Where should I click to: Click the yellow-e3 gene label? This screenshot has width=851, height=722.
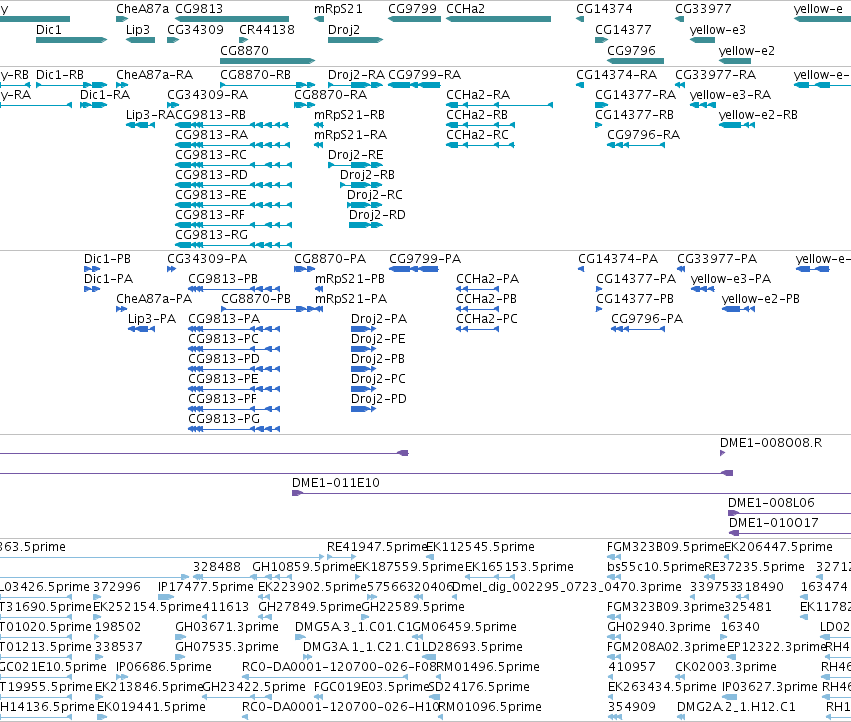717,30
